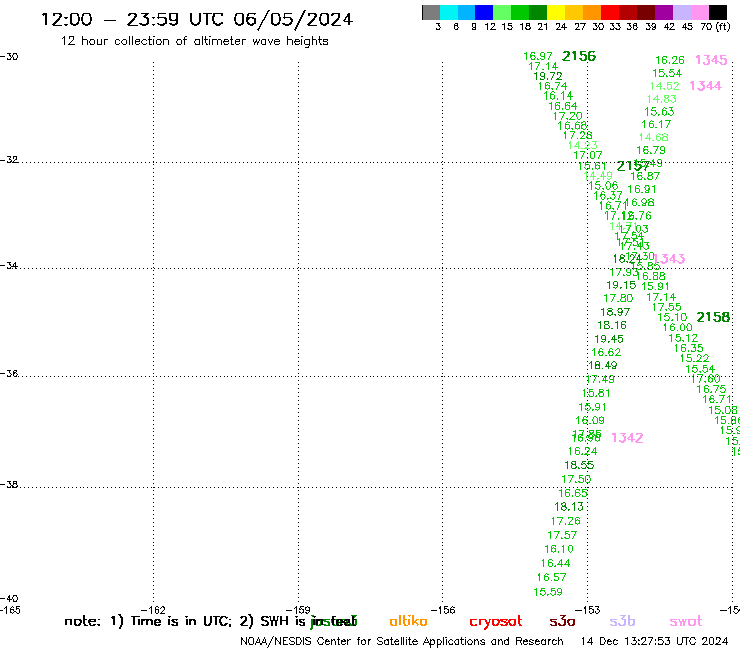The image size is (740, 650).
Task: Click wave height value 17.57
Action: coord(562,535)
